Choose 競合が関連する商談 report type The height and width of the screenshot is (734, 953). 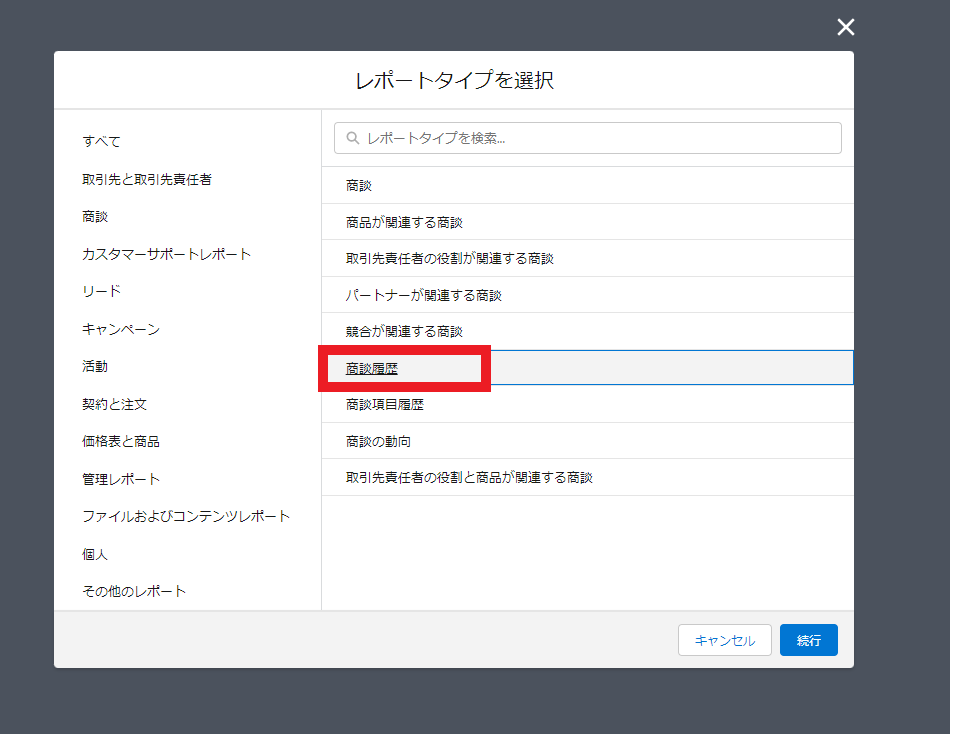point(588,331)
